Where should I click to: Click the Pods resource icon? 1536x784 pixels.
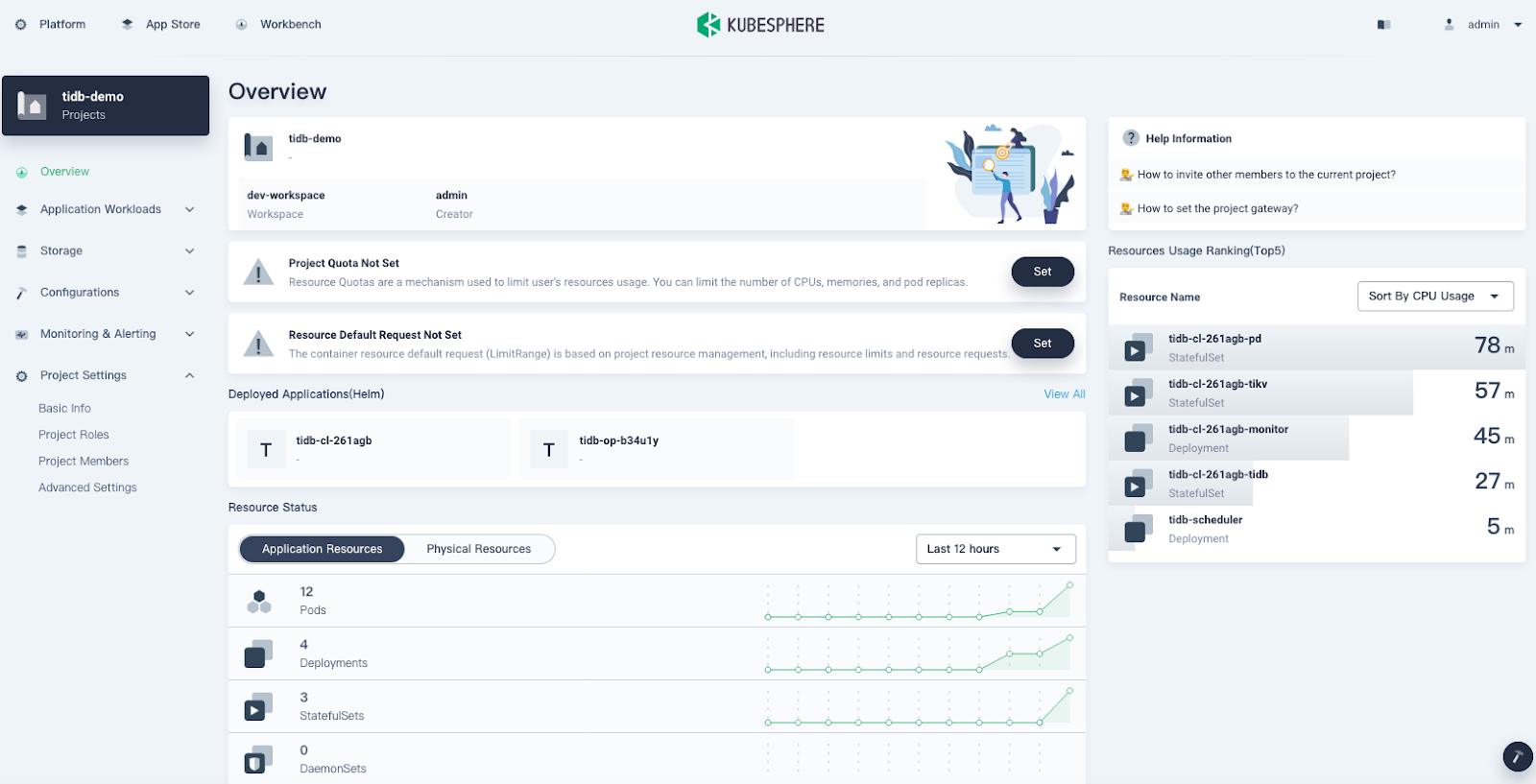click(259, 601)
